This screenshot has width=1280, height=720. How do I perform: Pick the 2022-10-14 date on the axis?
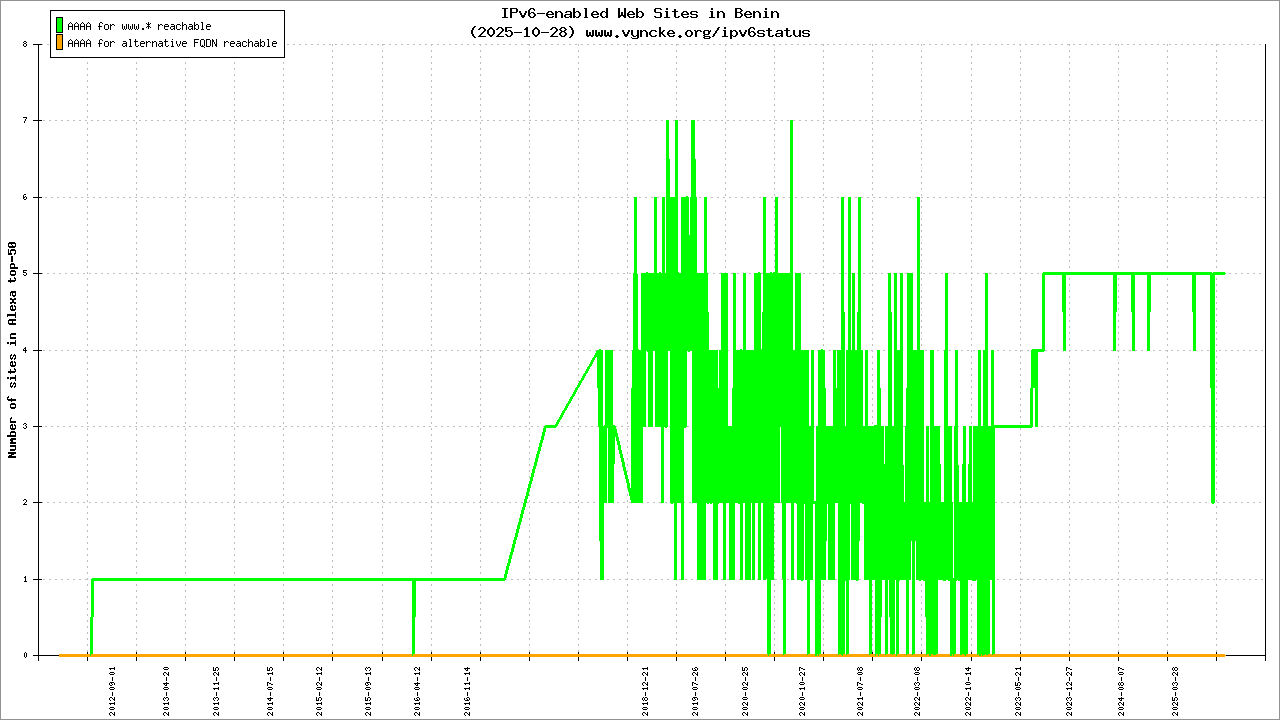pyautogui.click(x=968, y=688)
